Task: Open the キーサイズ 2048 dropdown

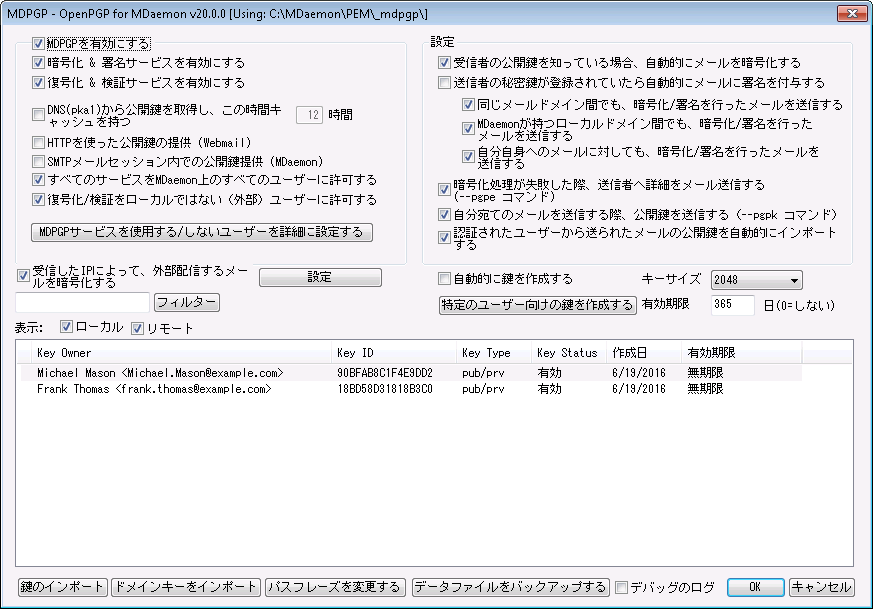Action: coord(756,280)
